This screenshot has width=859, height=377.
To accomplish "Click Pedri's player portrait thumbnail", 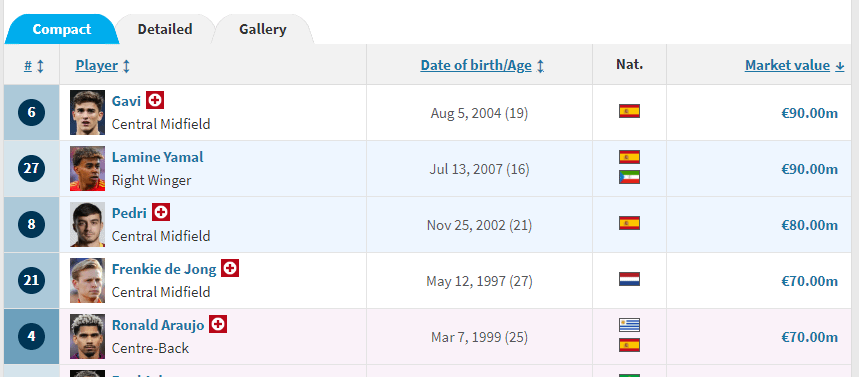I will click(88, 225).
